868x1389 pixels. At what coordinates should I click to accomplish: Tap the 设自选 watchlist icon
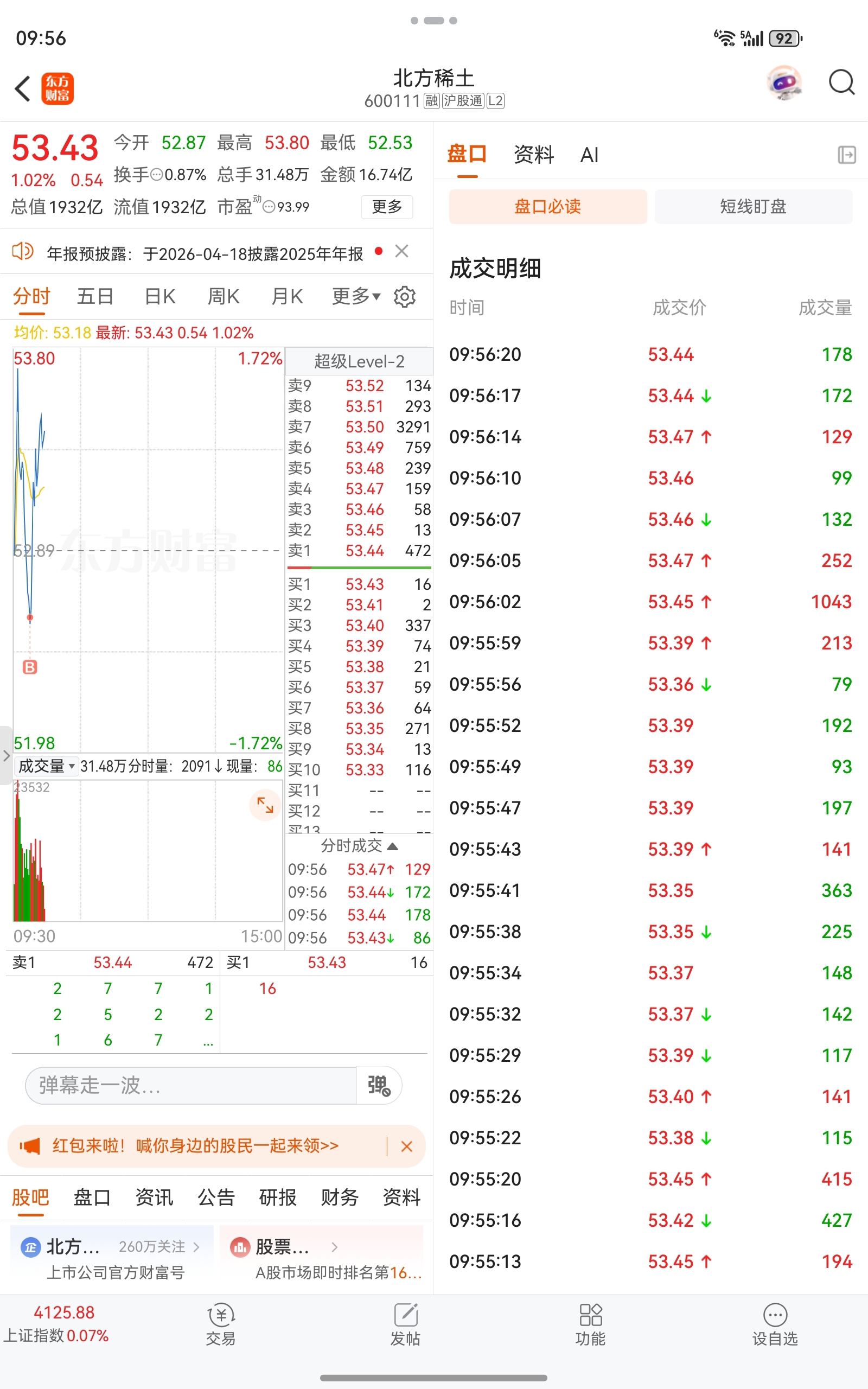775,1325
